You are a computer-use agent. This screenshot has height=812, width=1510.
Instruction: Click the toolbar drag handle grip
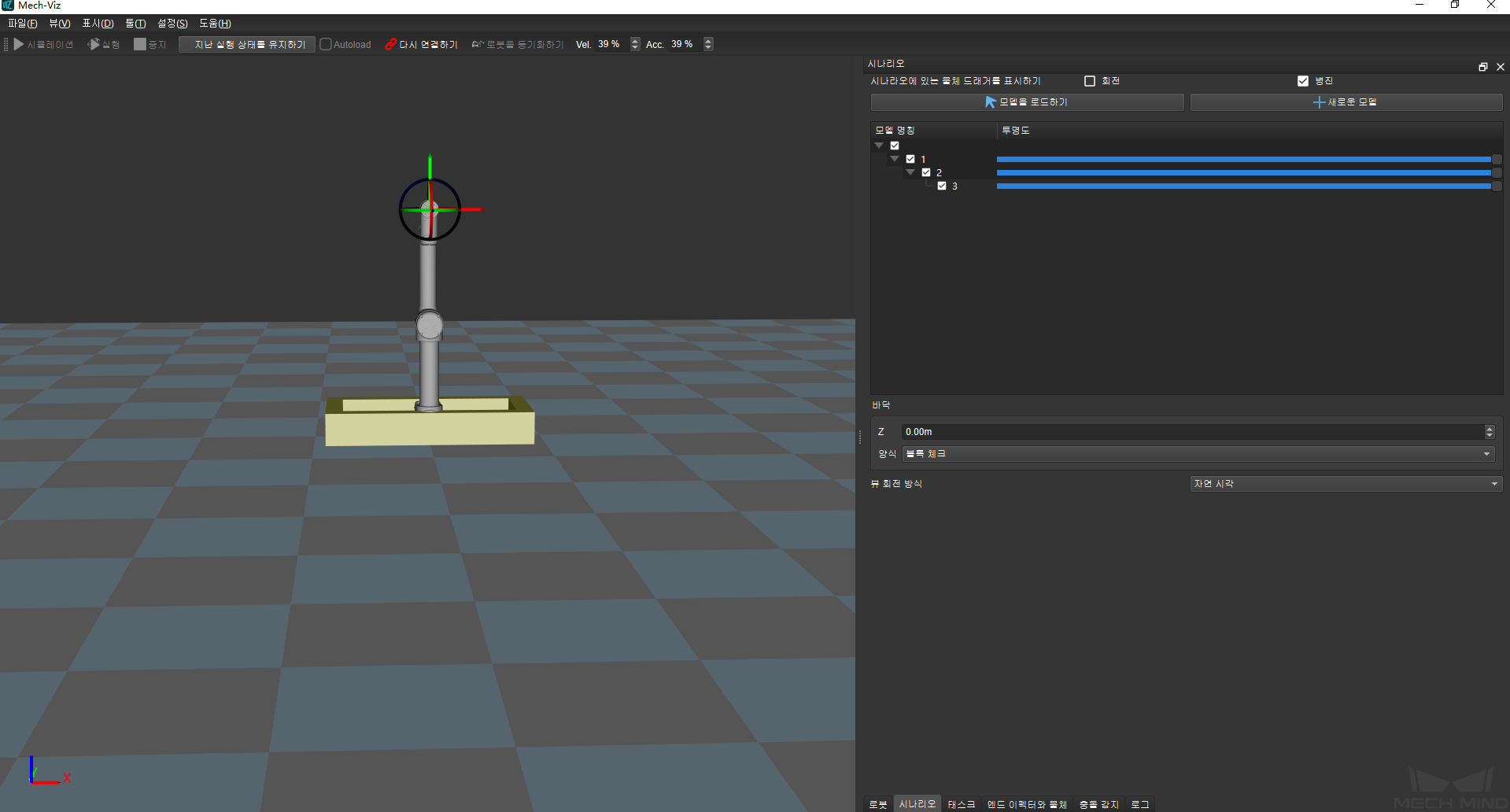click(x=6, y=45)
